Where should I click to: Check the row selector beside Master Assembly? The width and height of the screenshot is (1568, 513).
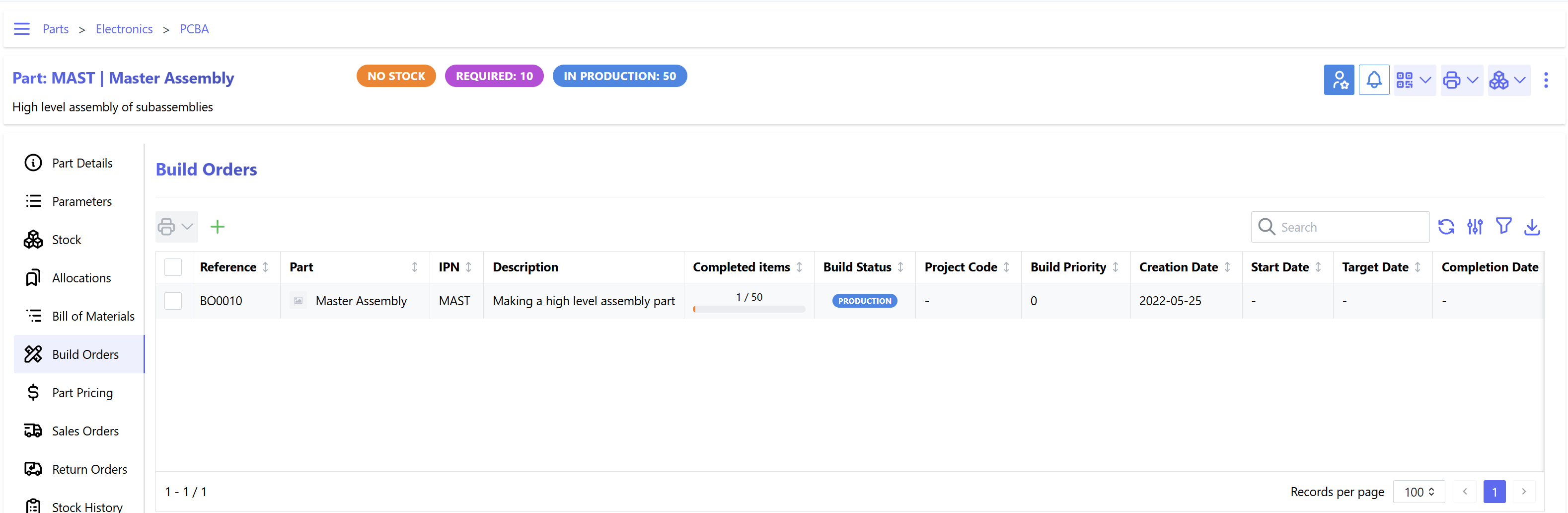tap(173, 300)
